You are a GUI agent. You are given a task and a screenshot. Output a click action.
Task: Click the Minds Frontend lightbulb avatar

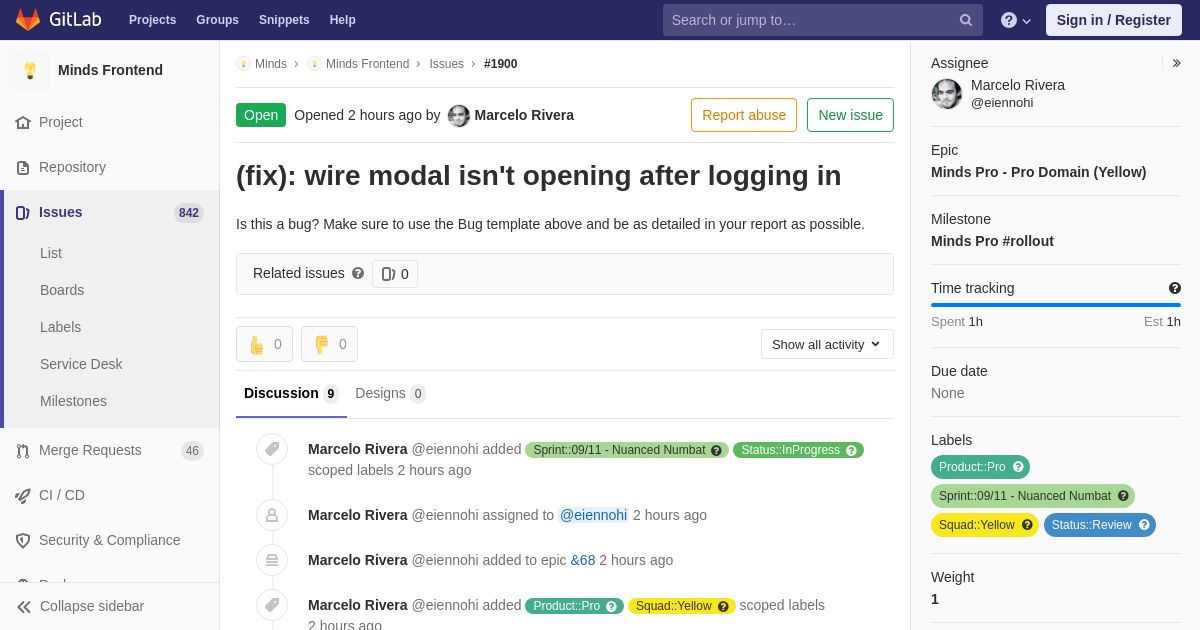(30, 70)
